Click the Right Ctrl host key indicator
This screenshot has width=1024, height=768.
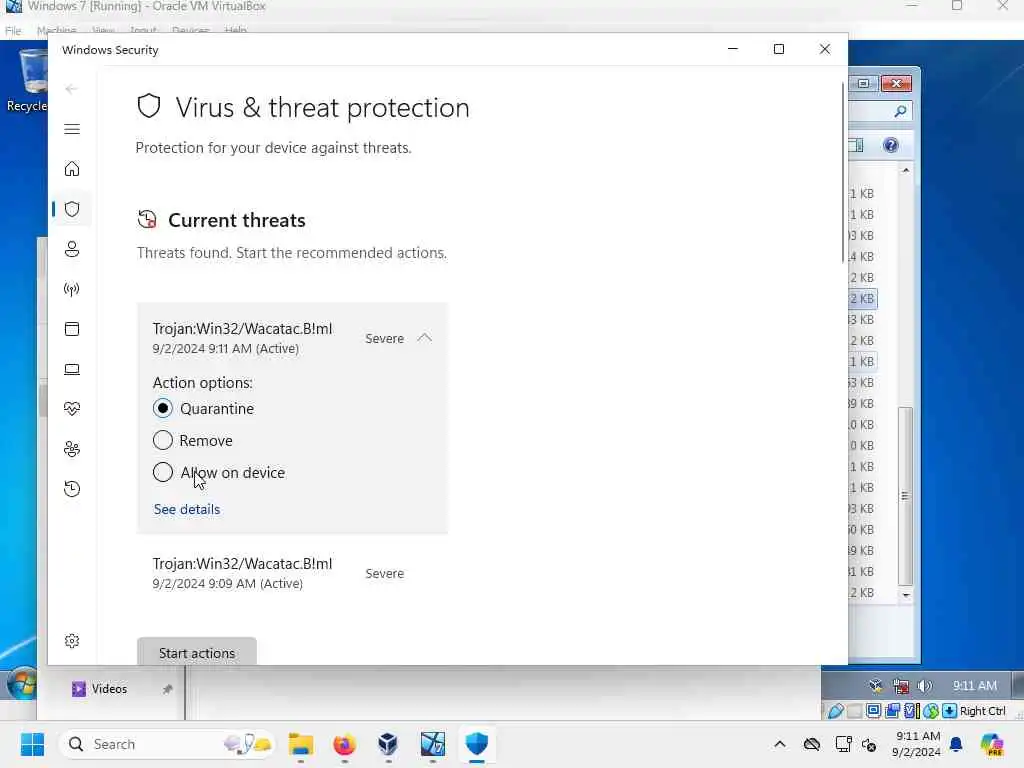982,711
